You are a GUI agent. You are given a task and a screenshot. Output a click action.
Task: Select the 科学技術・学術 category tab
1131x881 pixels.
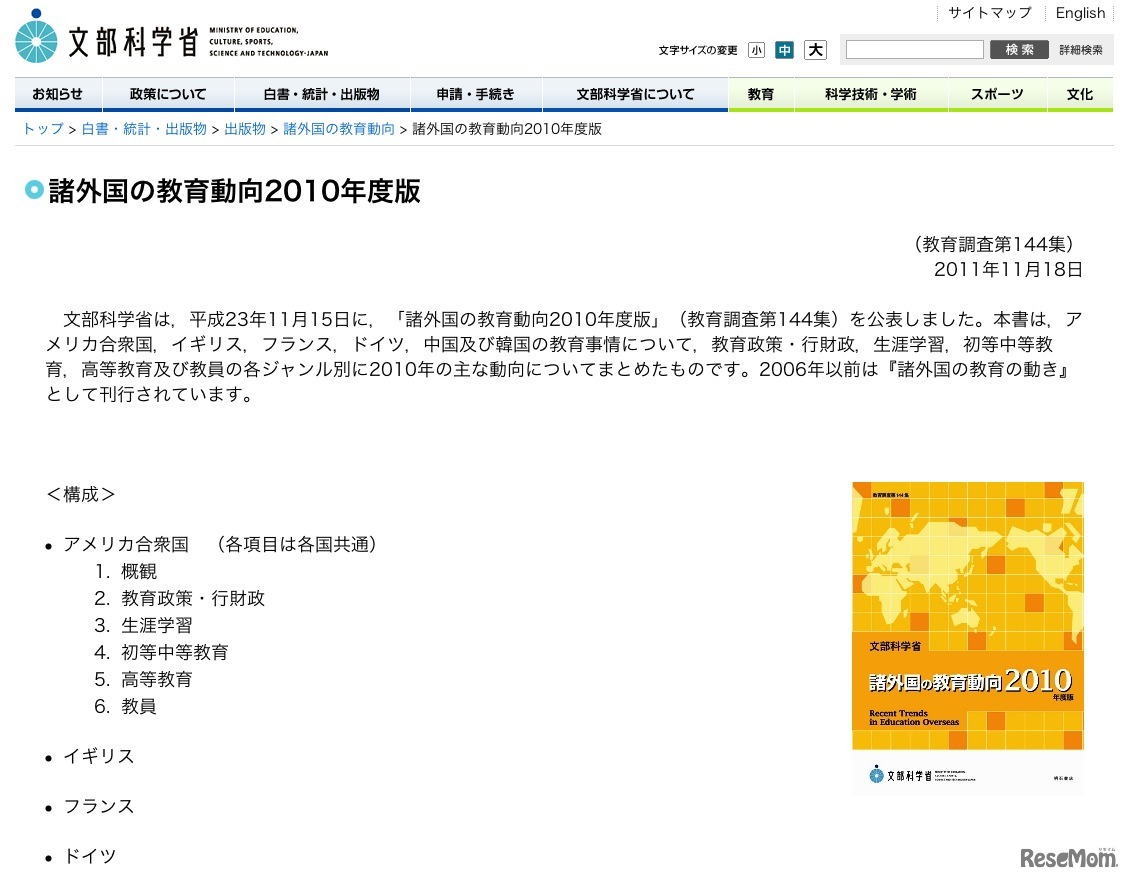click(x=870, y=94)
